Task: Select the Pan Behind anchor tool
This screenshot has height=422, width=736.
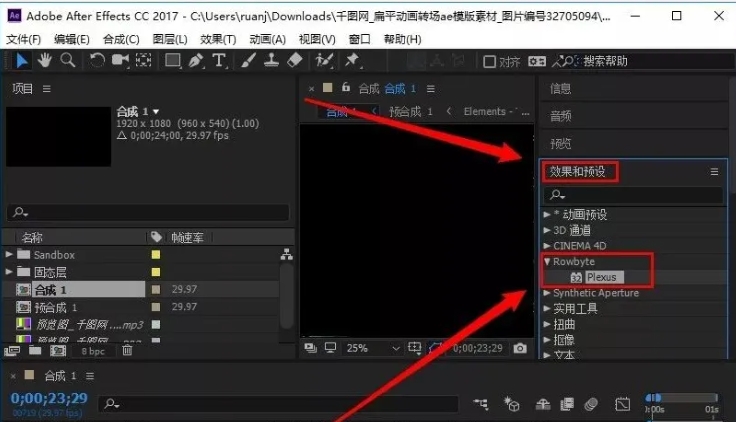Action: click(x=143, y=61)
